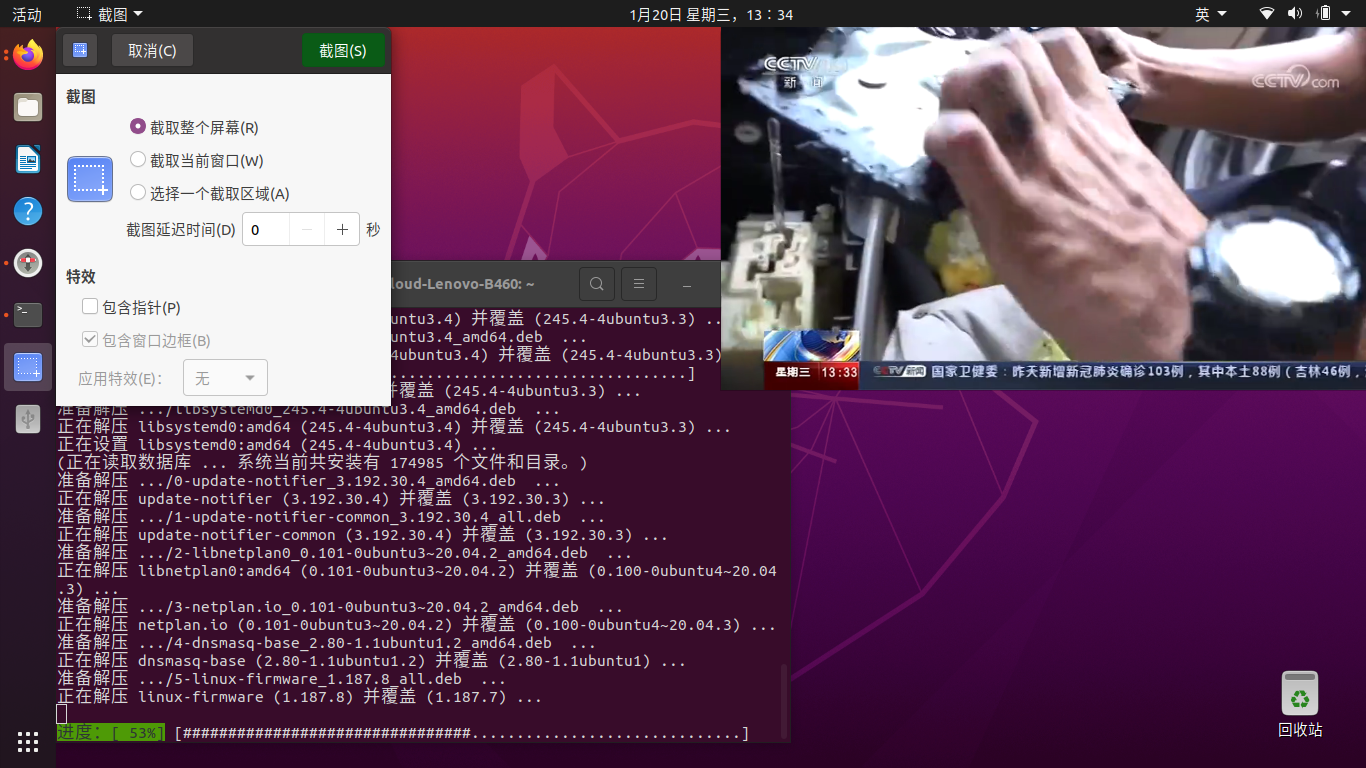Show applications grid button
This screenshot has width=1366, height=768.
[x=28, y=741]
